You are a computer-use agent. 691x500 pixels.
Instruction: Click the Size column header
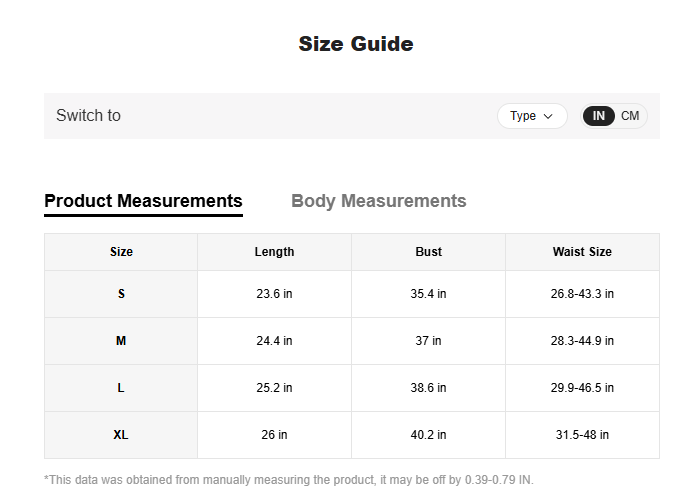click(x=121, y=252)
